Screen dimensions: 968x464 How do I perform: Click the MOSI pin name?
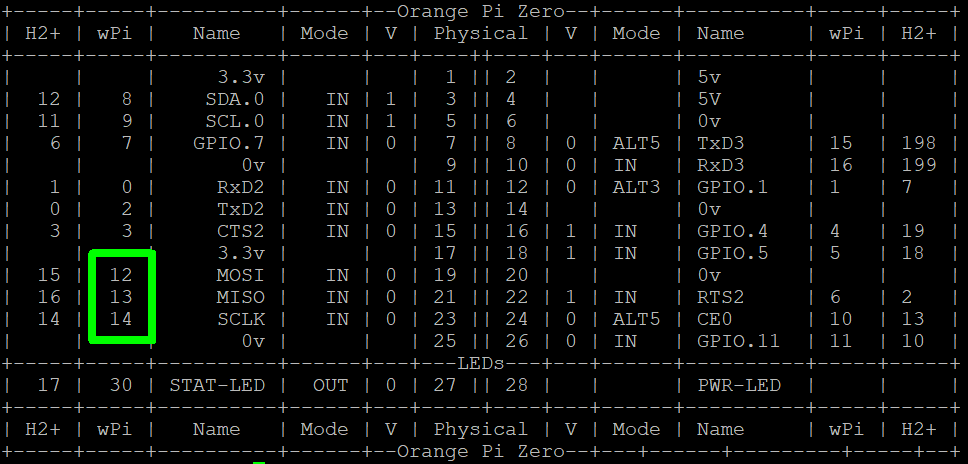[240, 275]
